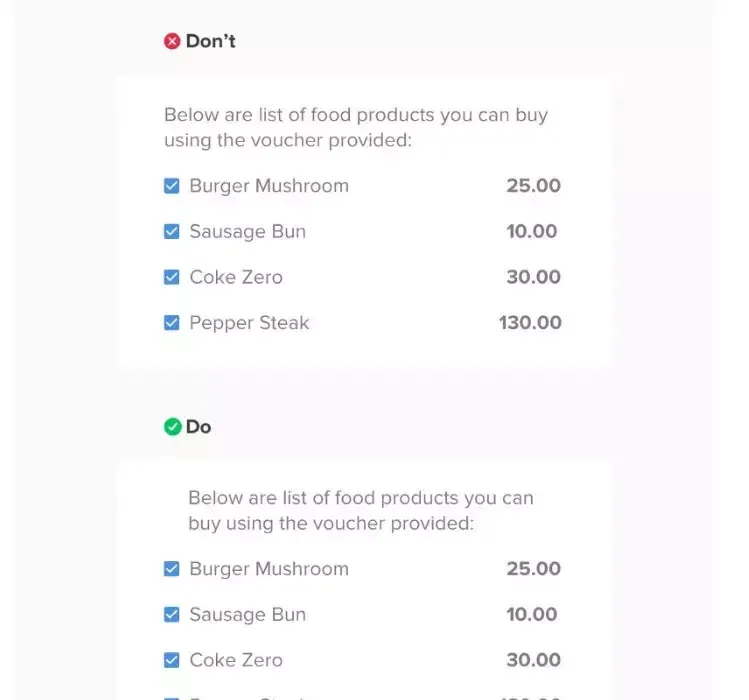Click the "Do" heading text
Screen dimensions: 749x700
198,427
